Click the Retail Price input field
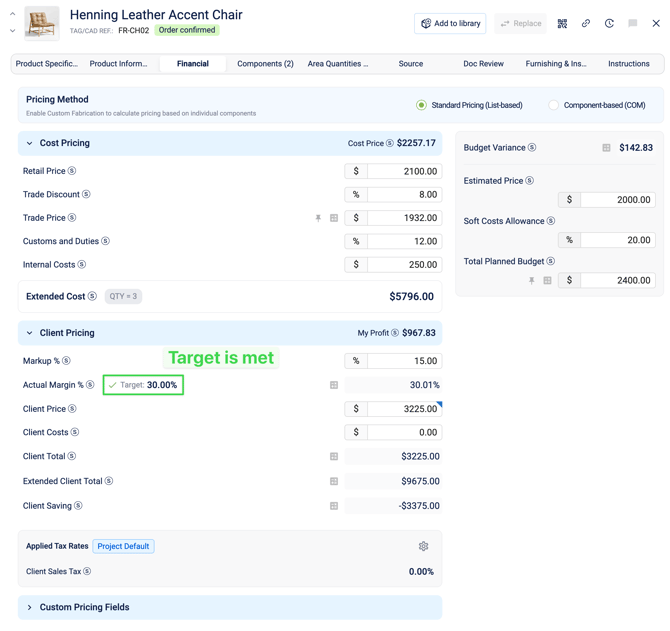Image resolution: width=670 pixels, height=631 pixels. pos(404,171)
